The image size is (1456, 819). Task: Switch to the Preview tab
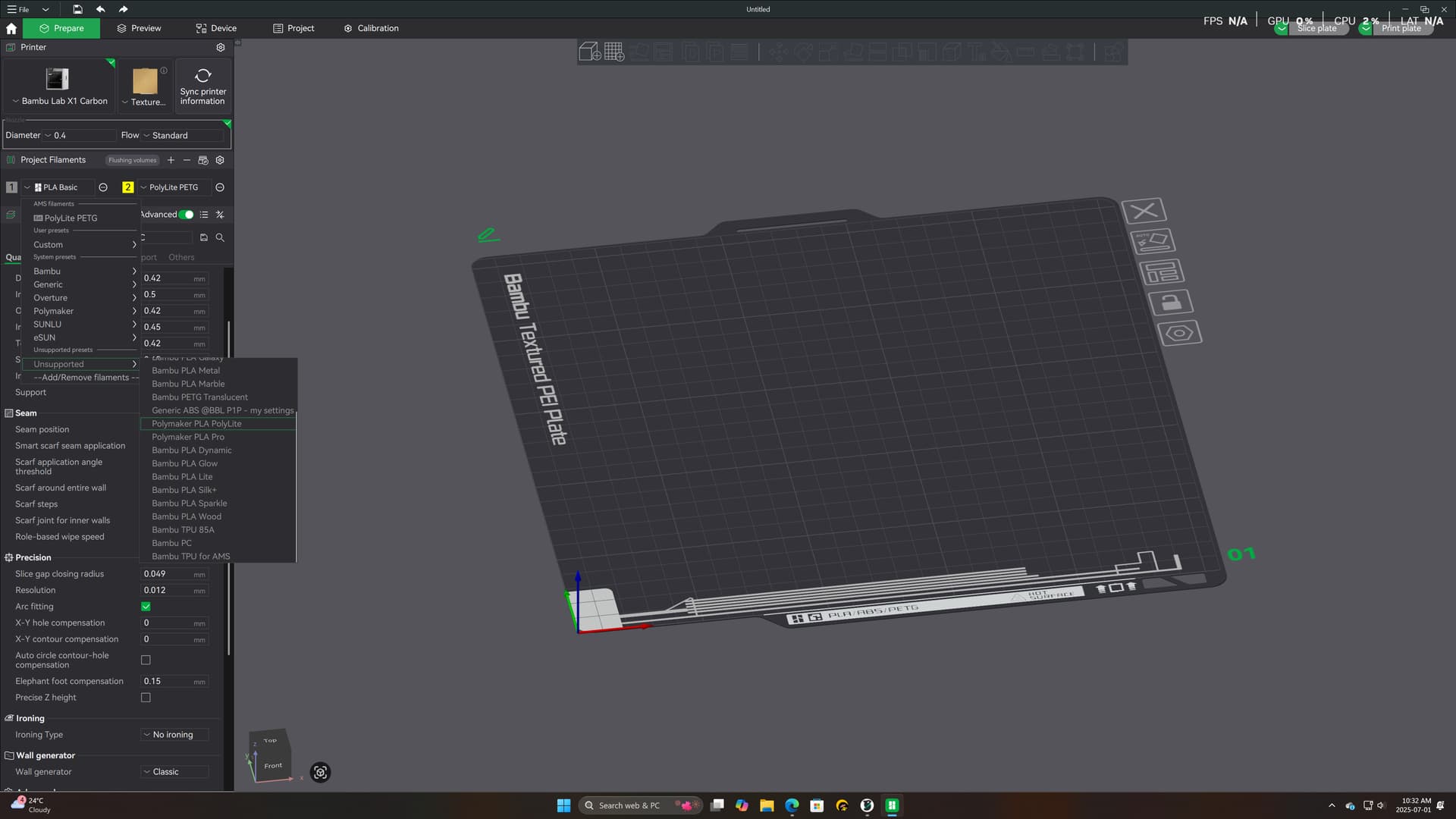pos(139,28)
